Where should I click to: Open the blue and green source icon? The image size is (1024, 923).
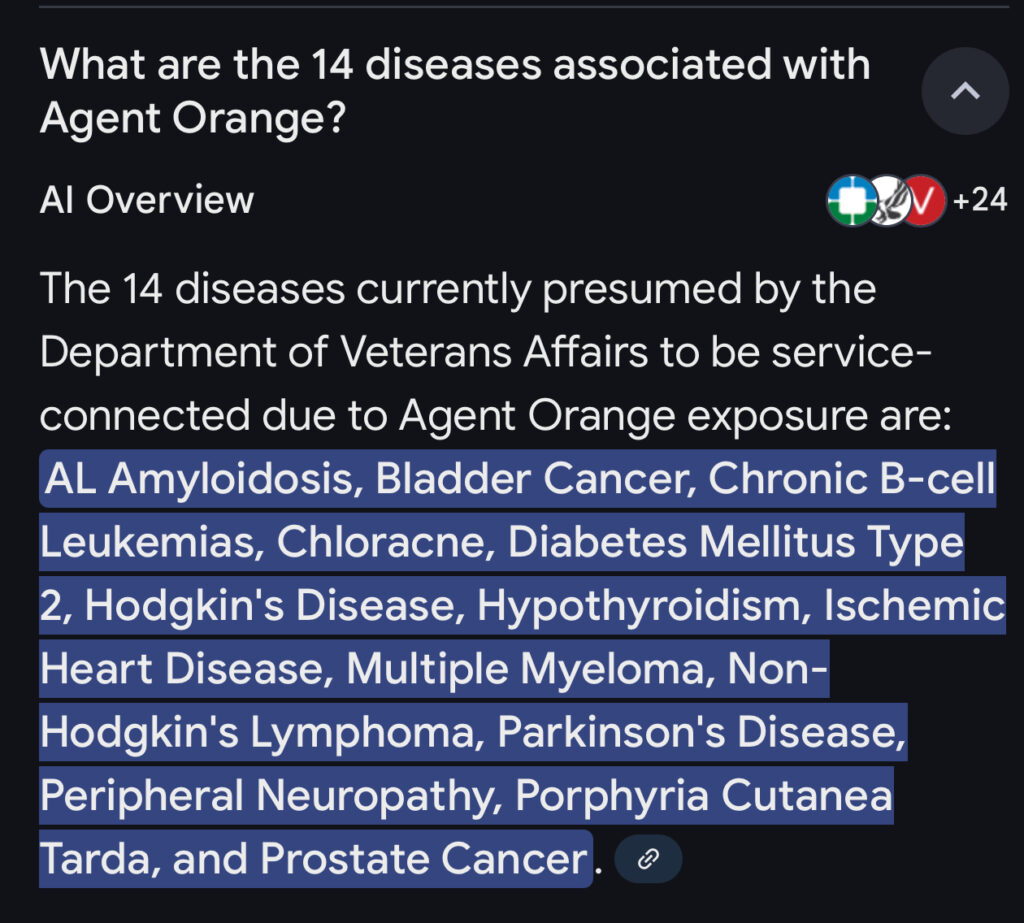848,201
